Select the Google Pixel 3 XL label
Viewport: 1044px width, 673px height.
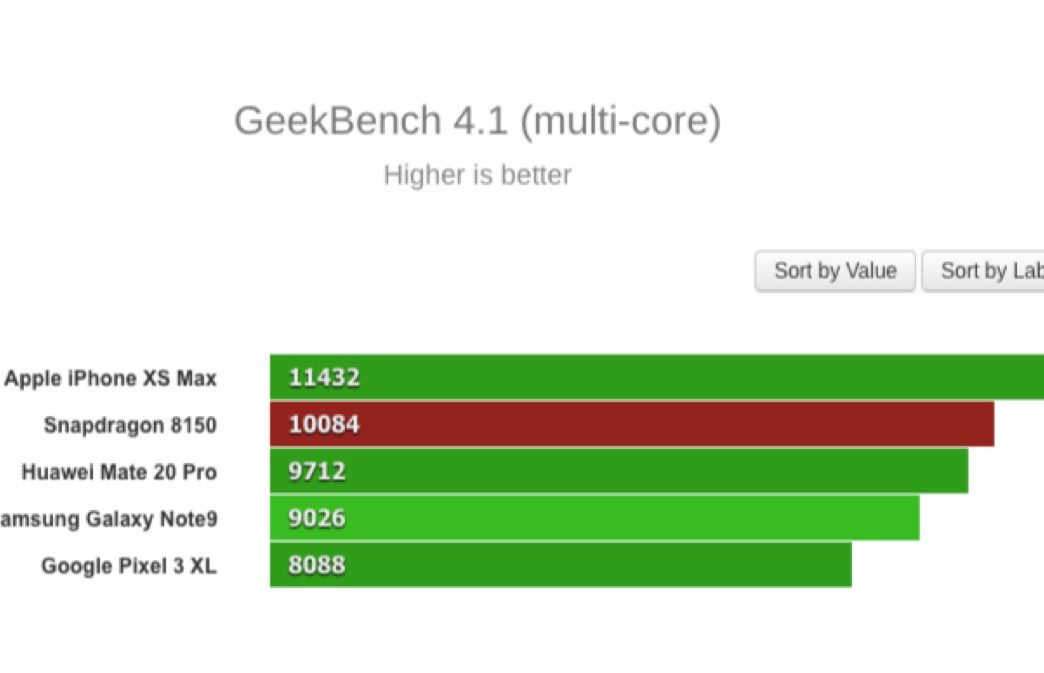tap(129, 566)
